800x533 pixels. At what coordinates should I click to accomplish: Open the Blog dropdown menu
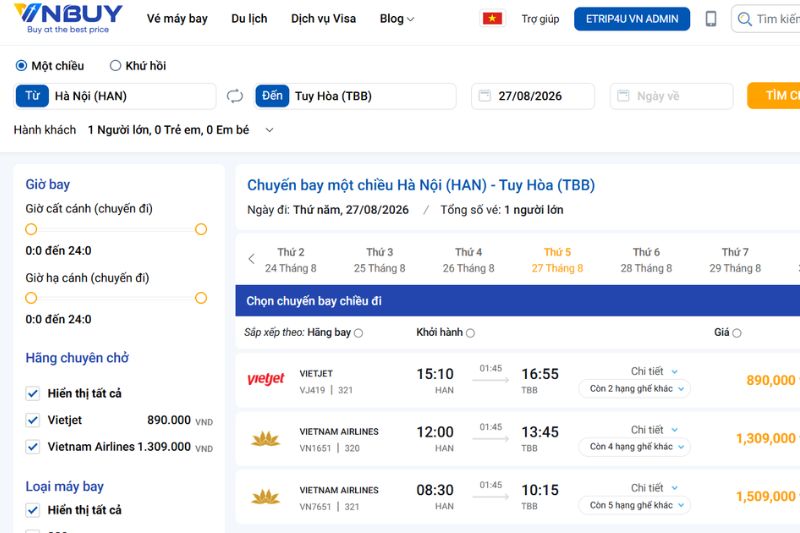pos(396,19)
